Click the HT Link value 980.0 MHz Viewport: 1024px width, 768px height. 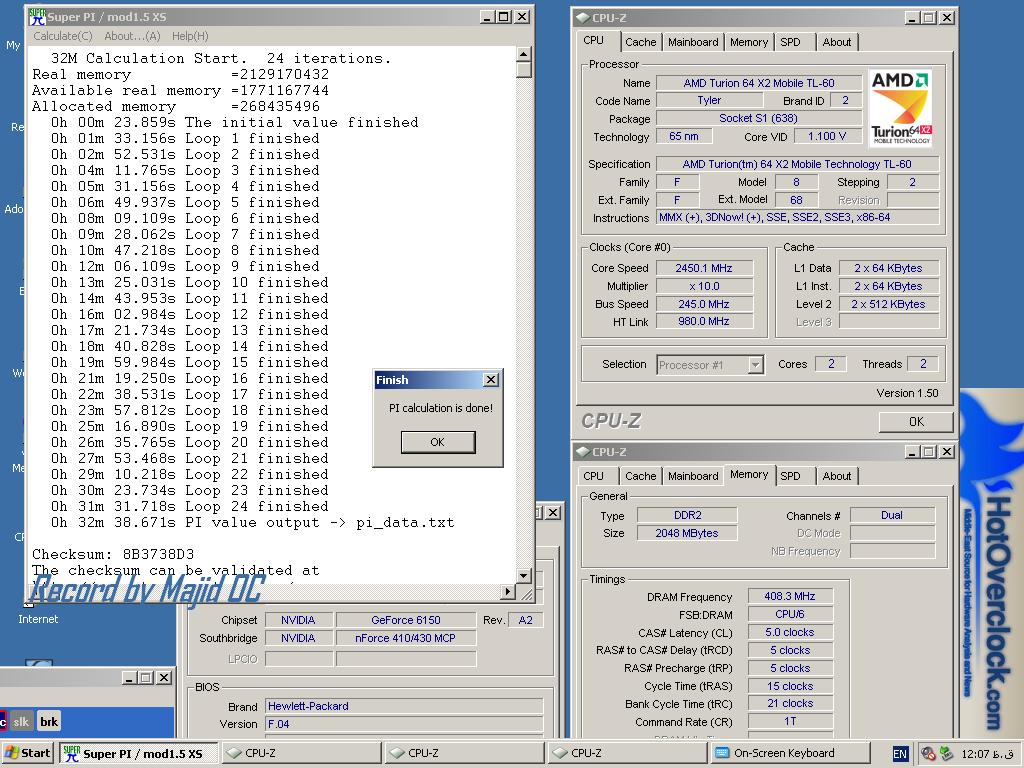click(x=704, y=321)
